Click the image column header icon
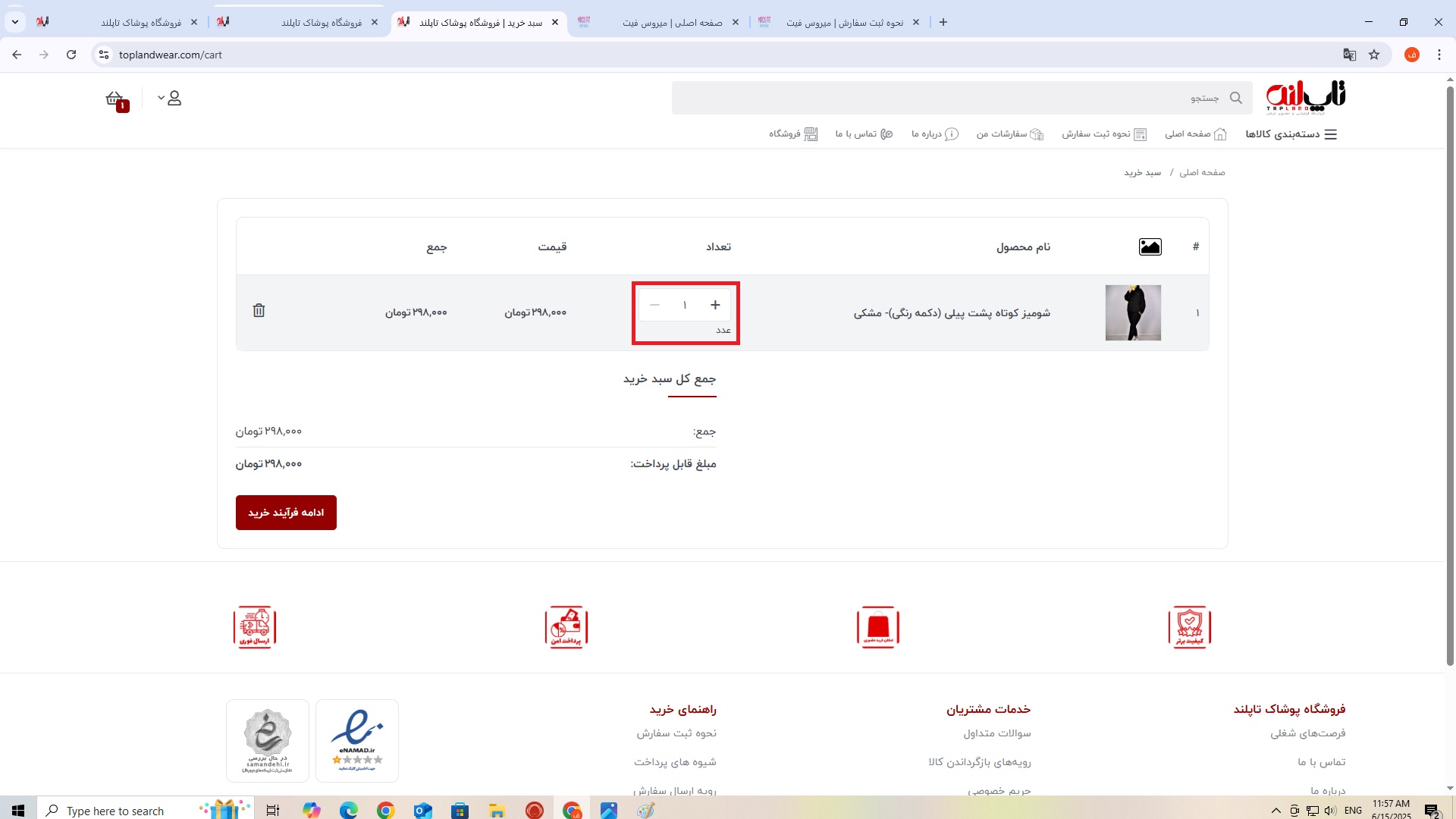The image size is (1456, 819). [x=1150, y=247]
